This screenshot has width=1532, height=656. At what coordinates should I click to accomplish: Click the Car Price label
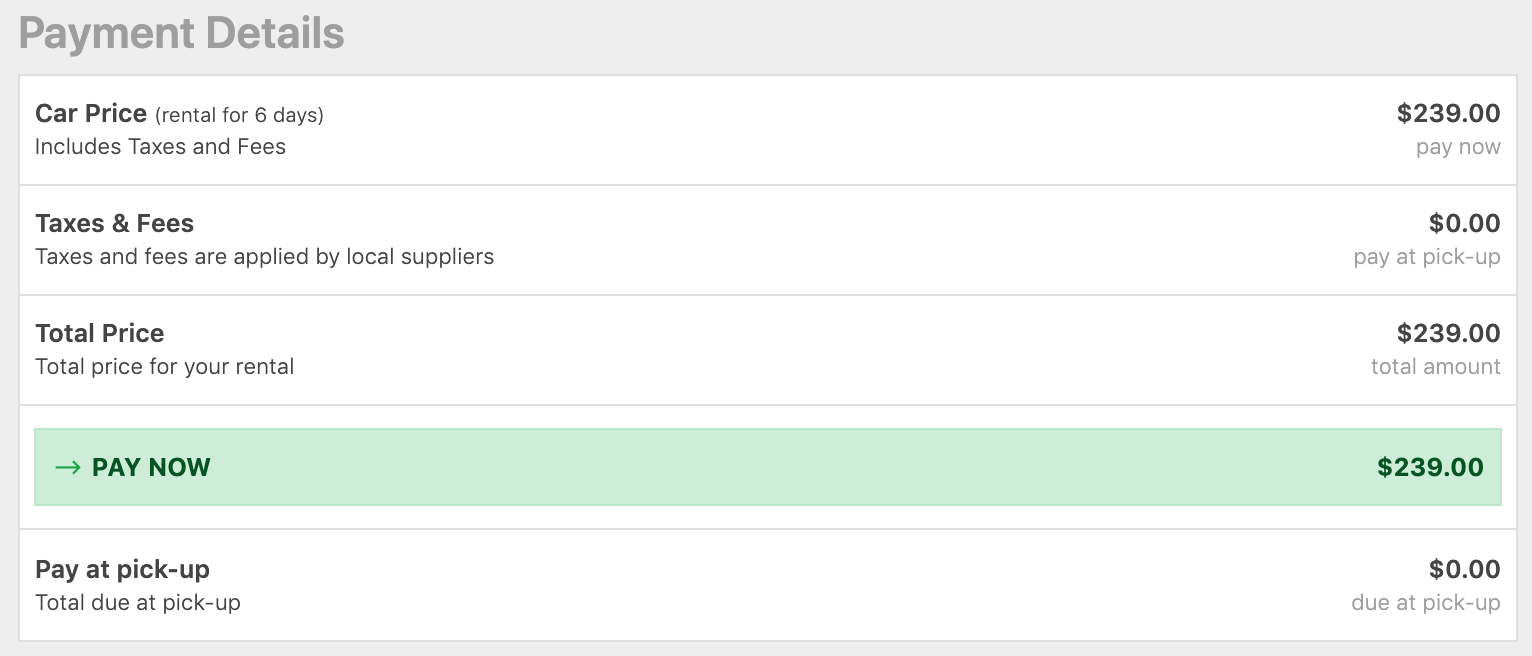coord(91,113)
